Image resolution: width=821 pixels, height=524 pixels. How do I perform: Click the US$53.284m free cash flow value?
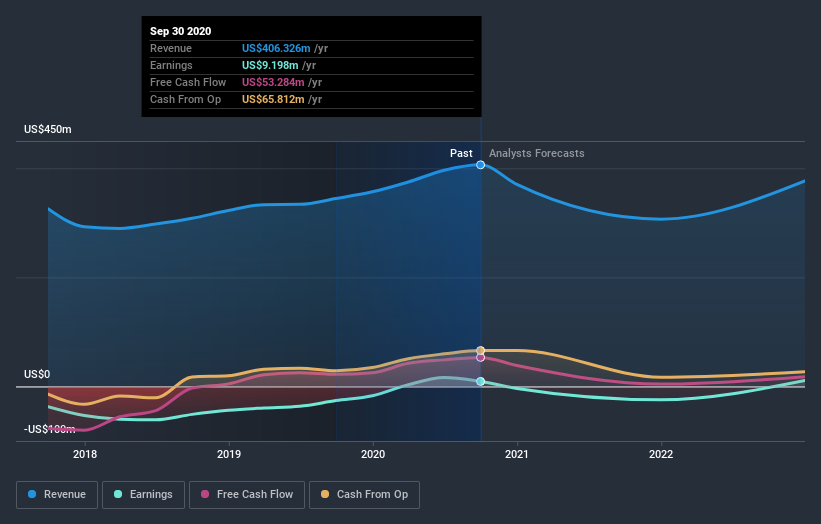(273, 82)
